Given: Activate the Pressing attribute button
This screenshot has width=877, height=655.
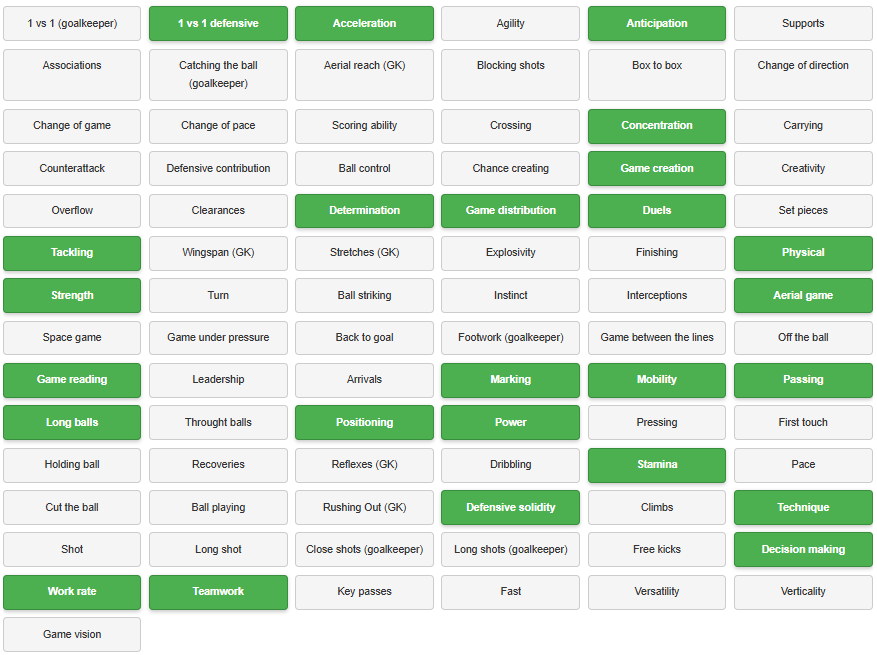Looking at the screenshot, I should coord(657,422).
